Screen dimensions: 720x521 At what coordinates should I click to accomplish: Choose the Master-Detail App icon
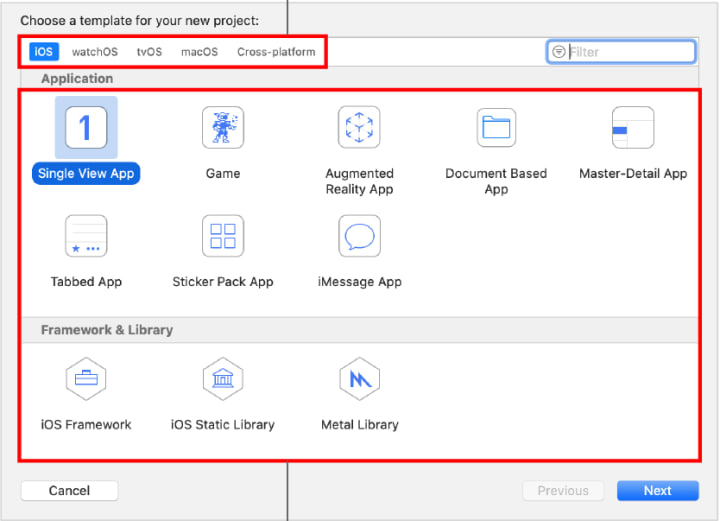coord(633,128)
